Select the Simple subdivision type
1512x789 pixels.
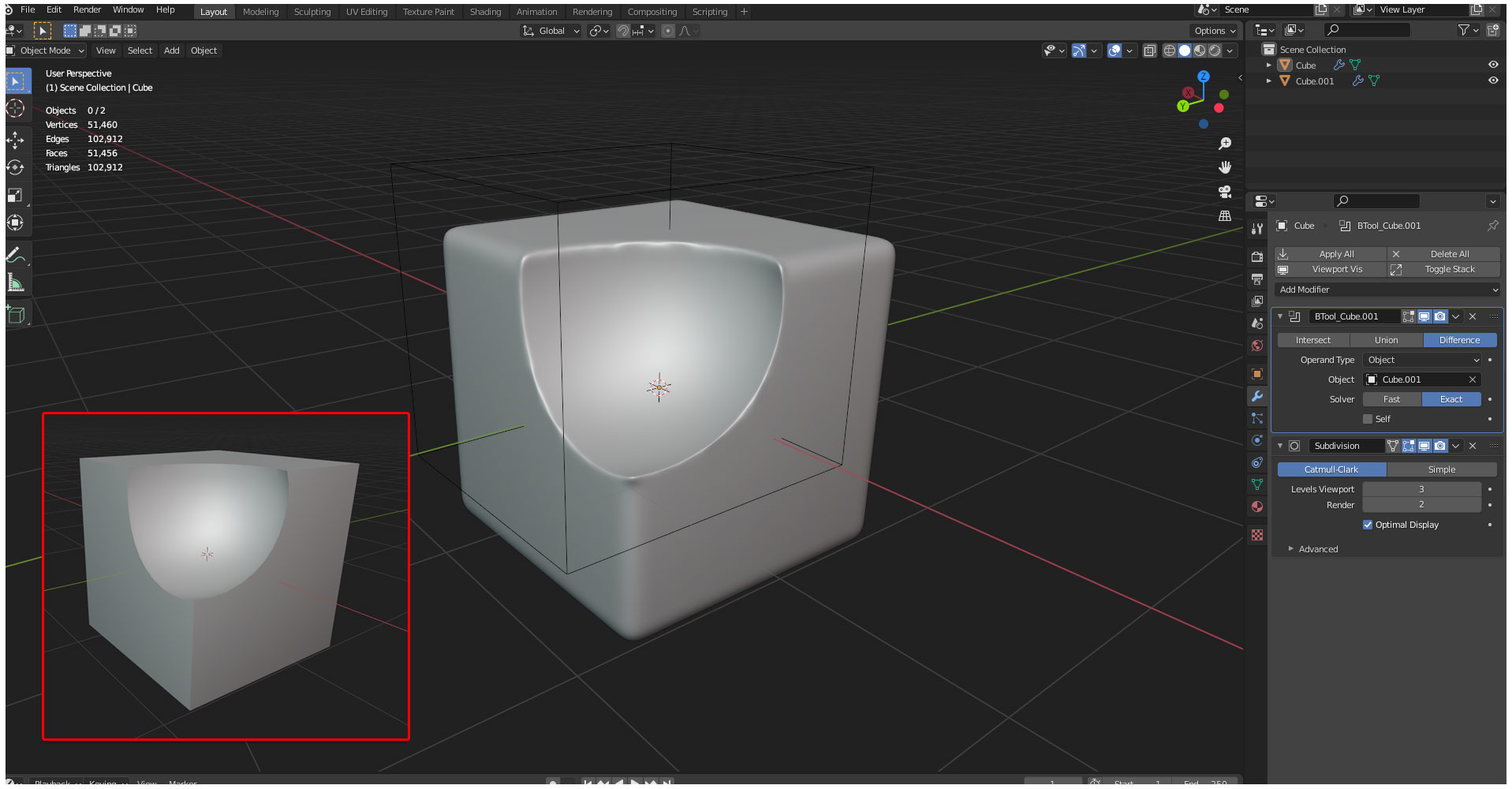pyautogui.click(x=1442, y=469)
